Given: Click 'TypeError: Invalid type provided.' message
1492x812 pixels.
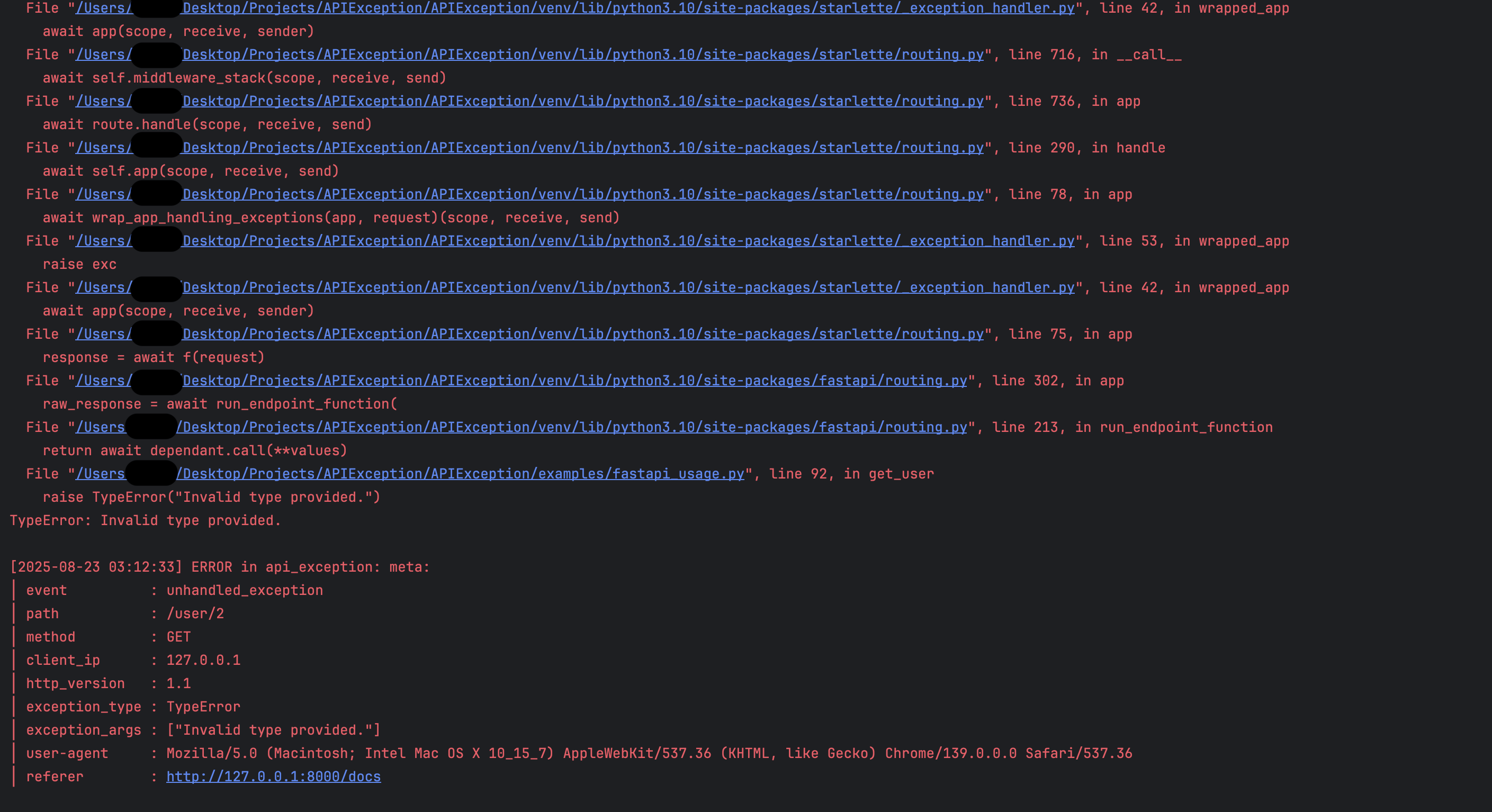Looking at the screenshot, I should [x=146, y=521].
